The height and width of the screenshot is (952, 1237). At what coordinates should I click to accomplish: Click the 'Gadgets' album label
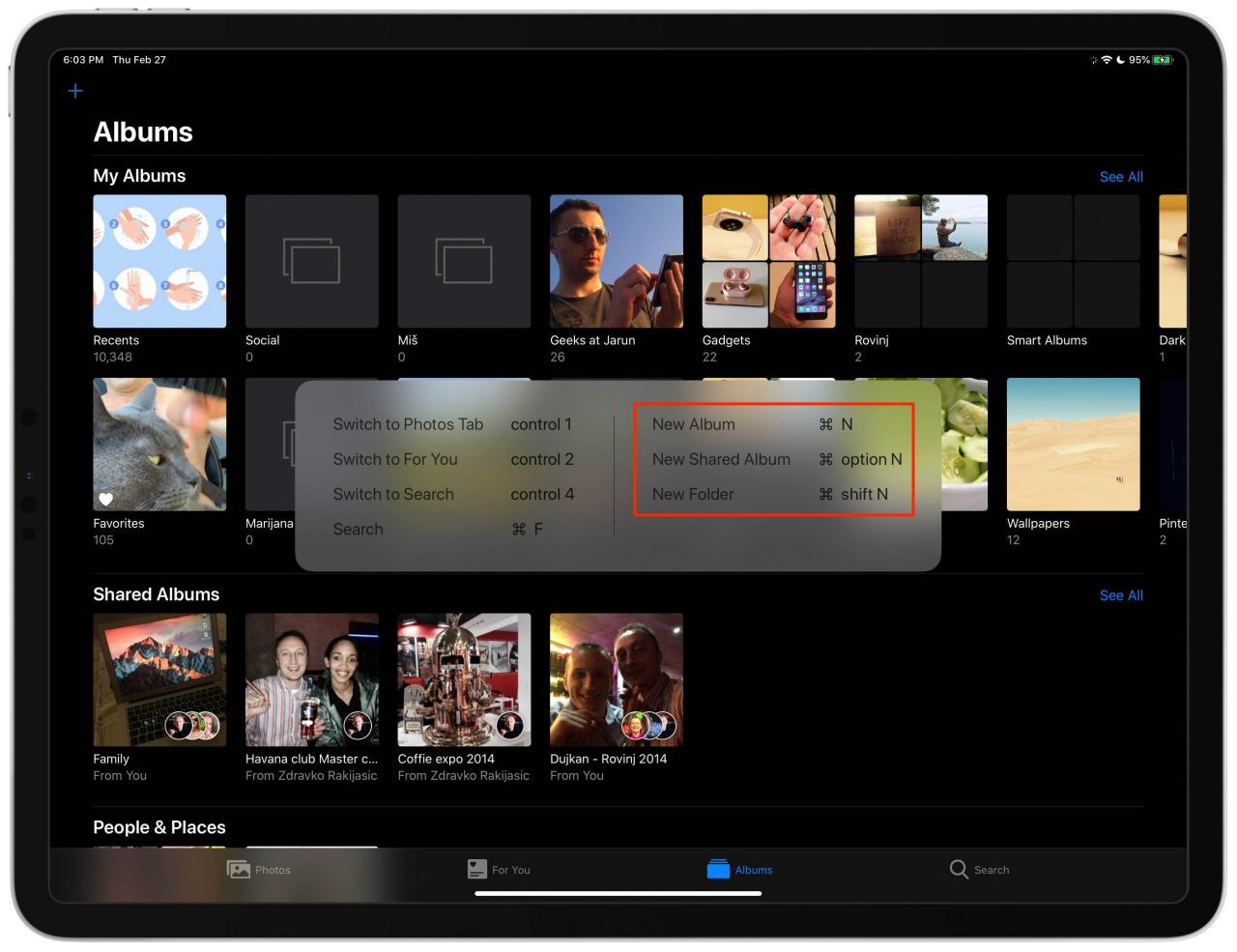click(726, 340)
